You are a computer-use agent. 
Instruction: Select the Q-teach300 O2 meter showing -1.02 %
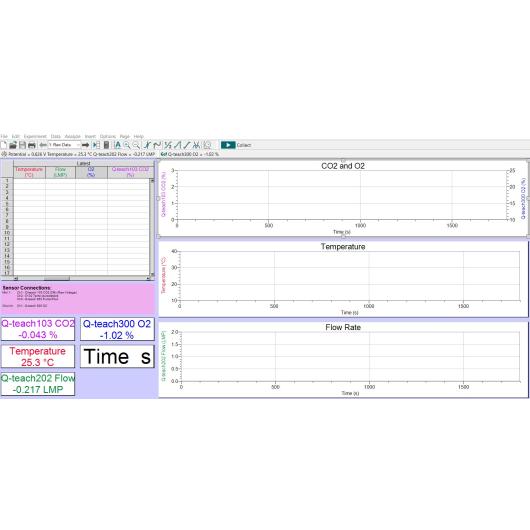click(117, 329)
